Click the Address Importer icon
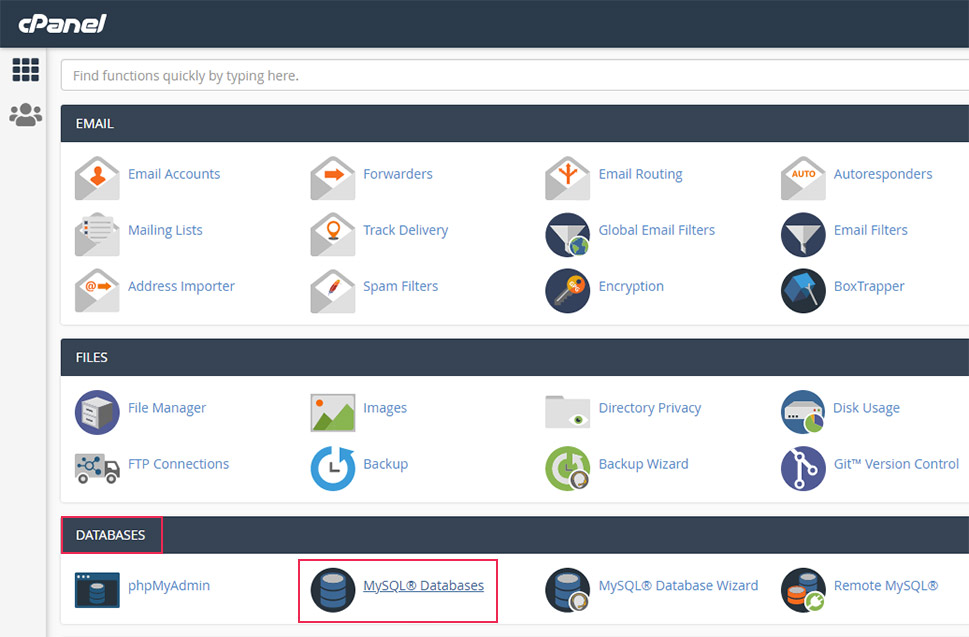 (97, 290)
